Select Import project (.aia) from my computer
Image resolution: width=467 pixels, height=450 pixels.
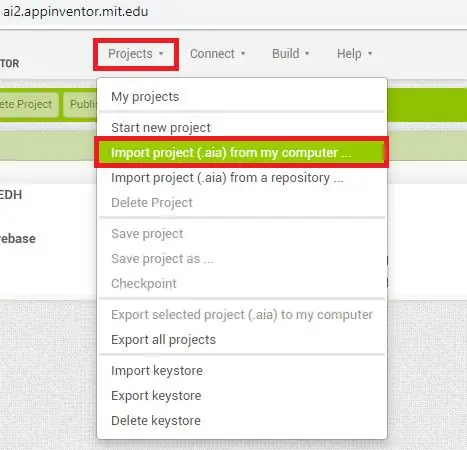point(242,153)
